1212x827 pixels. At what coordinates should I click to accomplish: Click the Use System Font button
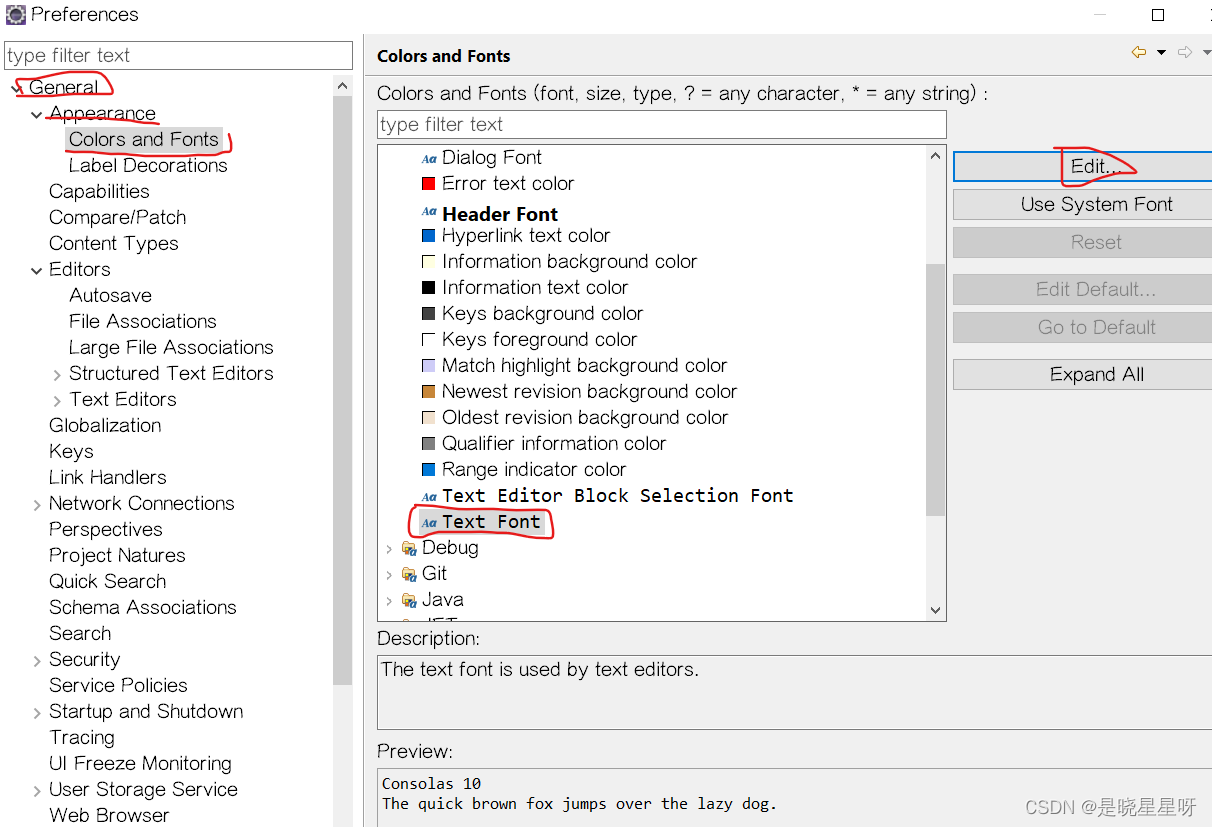coord(1096,205)
